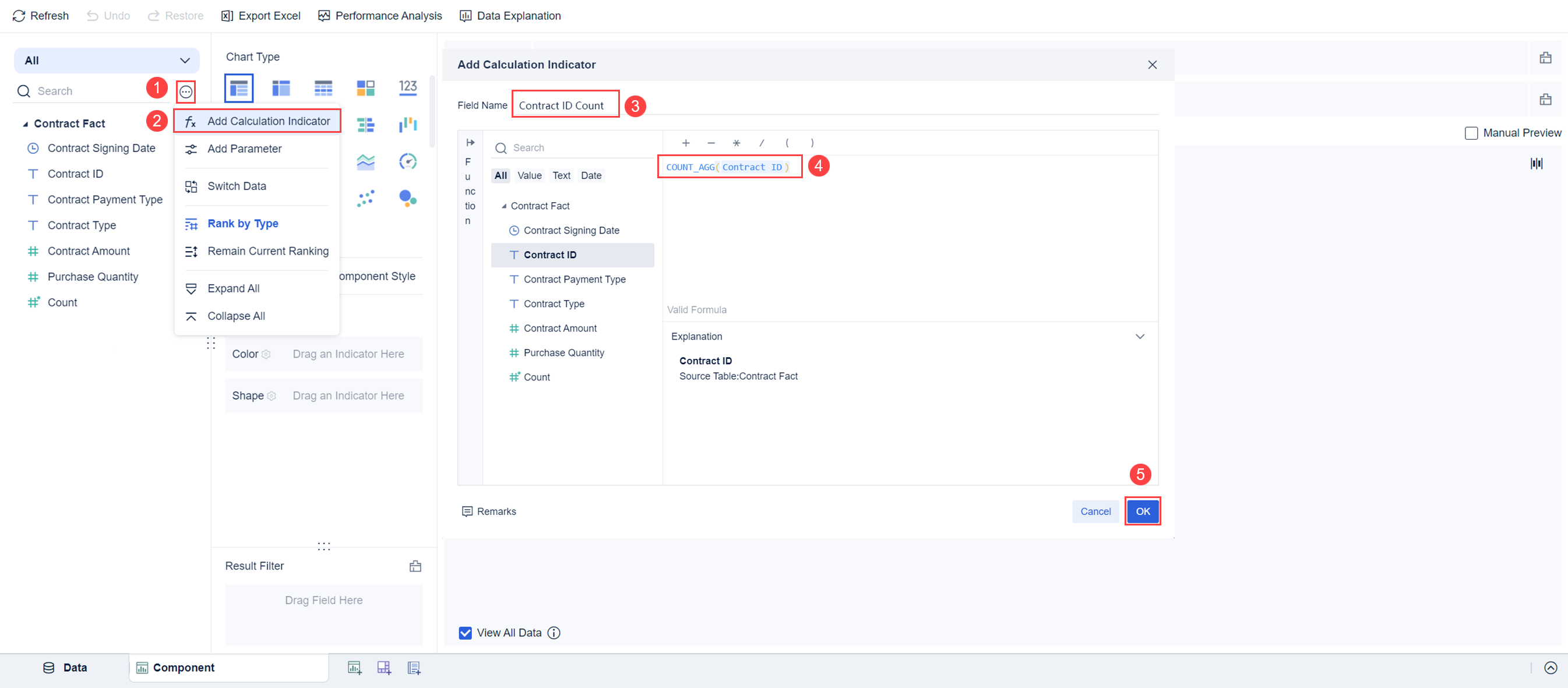The height and width of the screenshot is (688, 1568).
Task: Click the Remarks icon in the dialog
Action: click(x=467, y=511)
